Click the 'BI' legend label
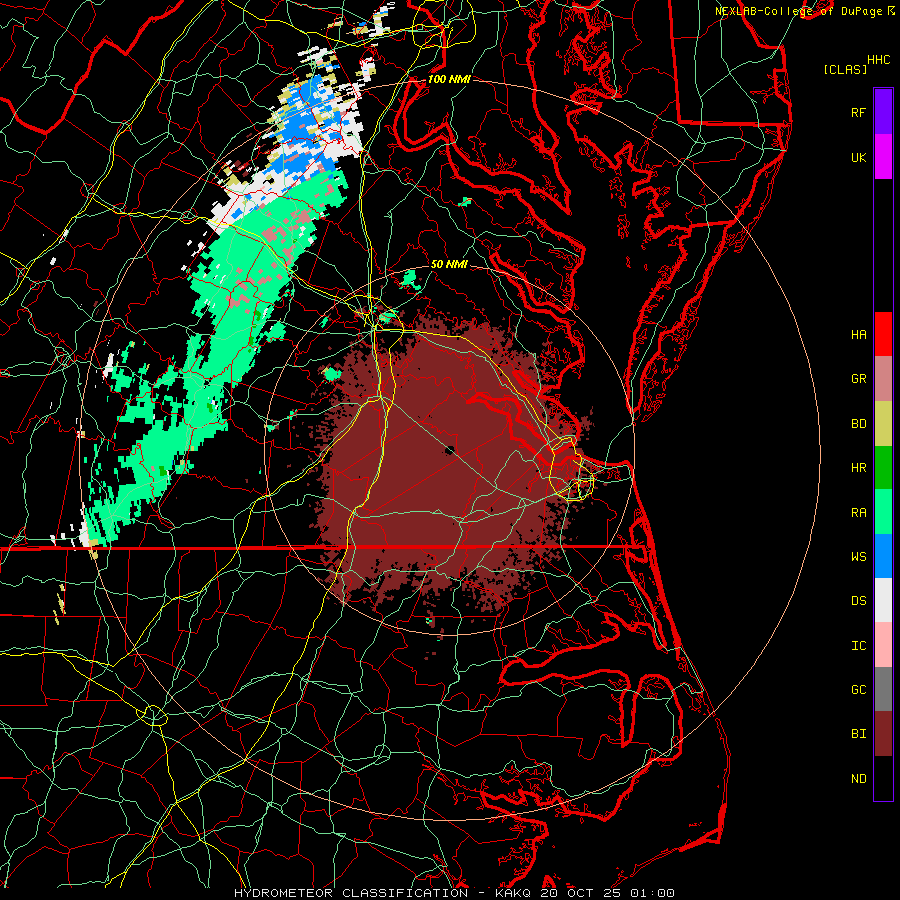This screenshot has width=900, height=900. pos(859,734)
